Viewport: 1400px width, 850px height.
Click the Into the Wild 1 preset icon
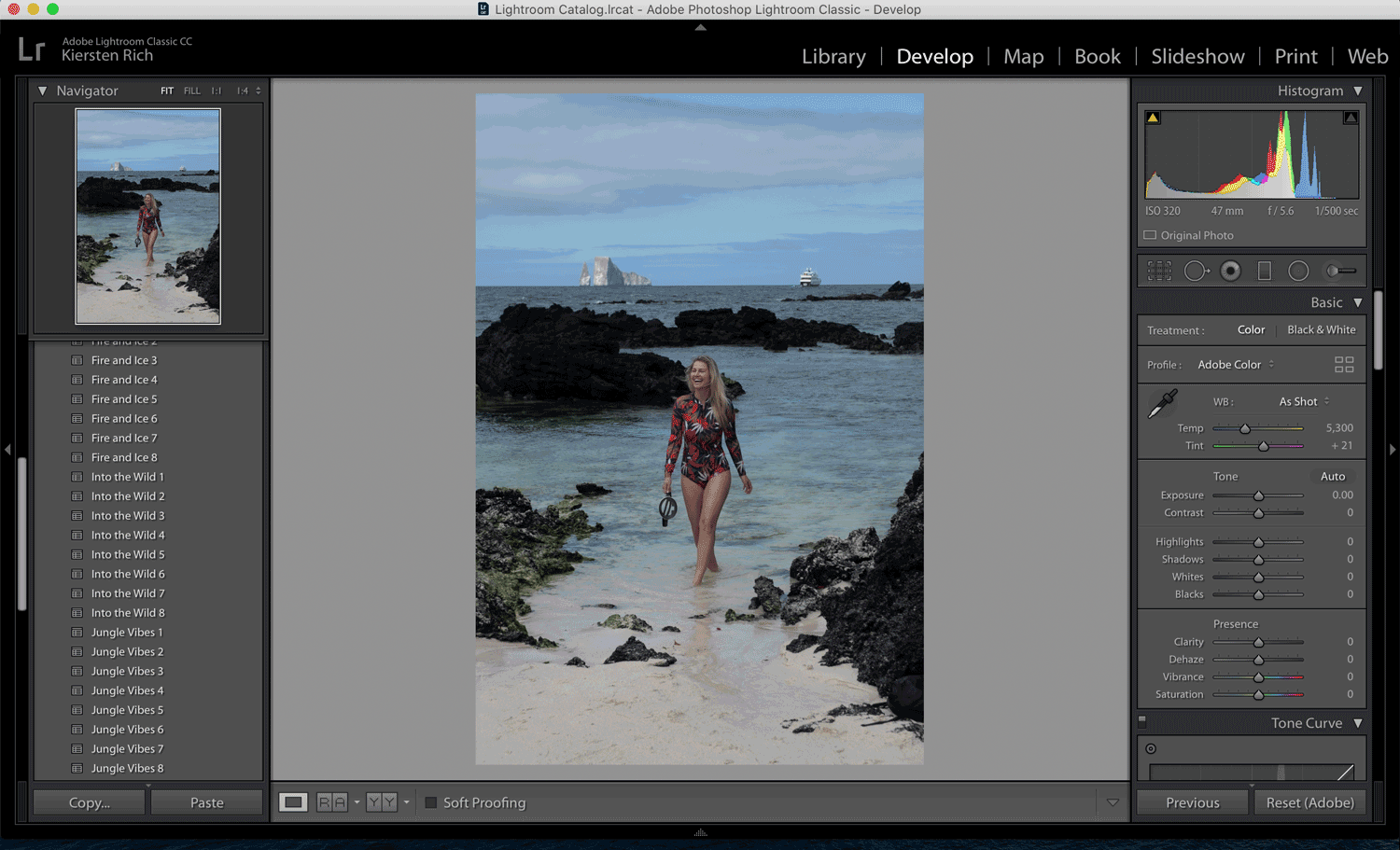pos(77,477)
